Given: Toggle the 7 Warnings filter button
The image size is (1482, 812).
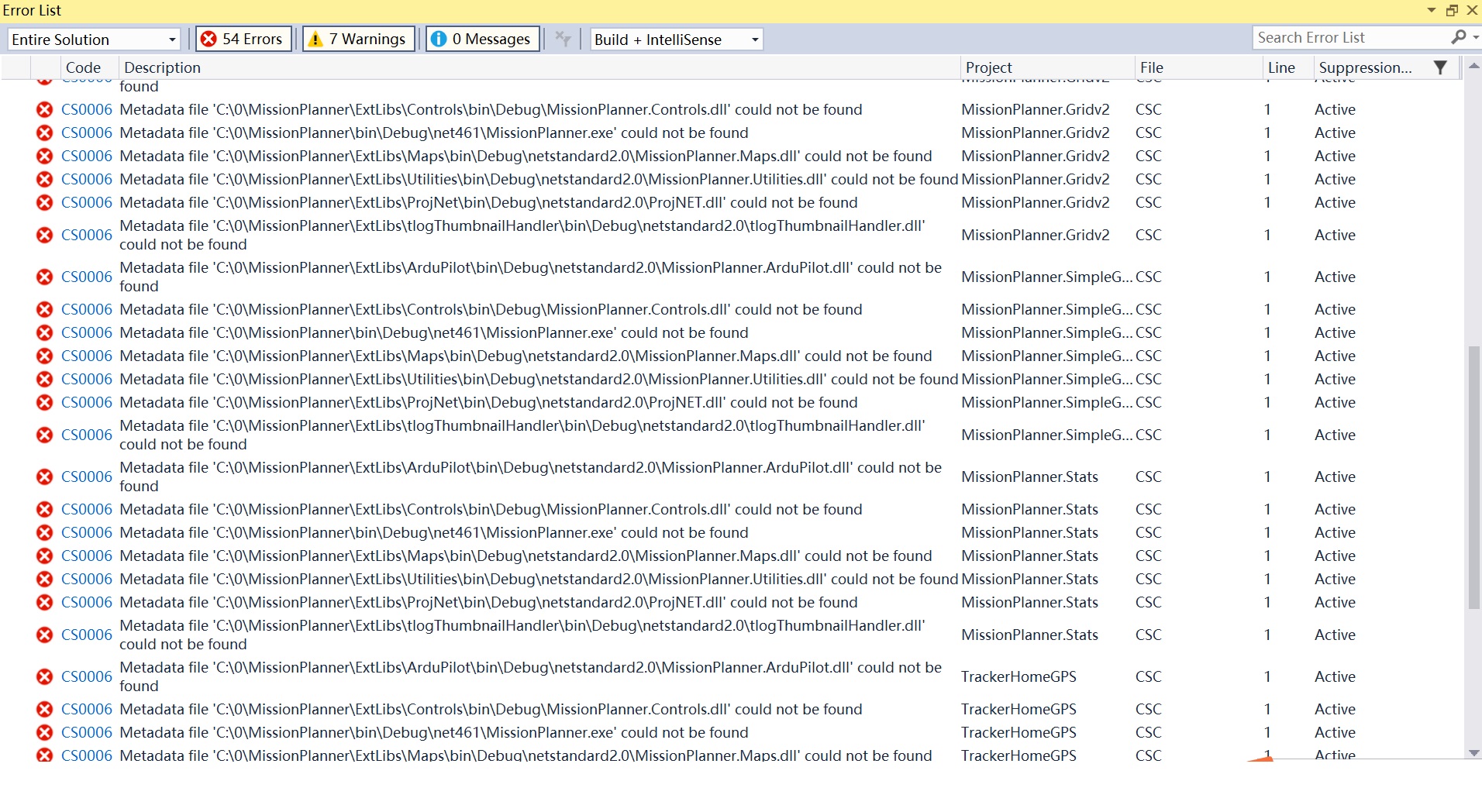Looking at the screenshot, I should 358,39.
